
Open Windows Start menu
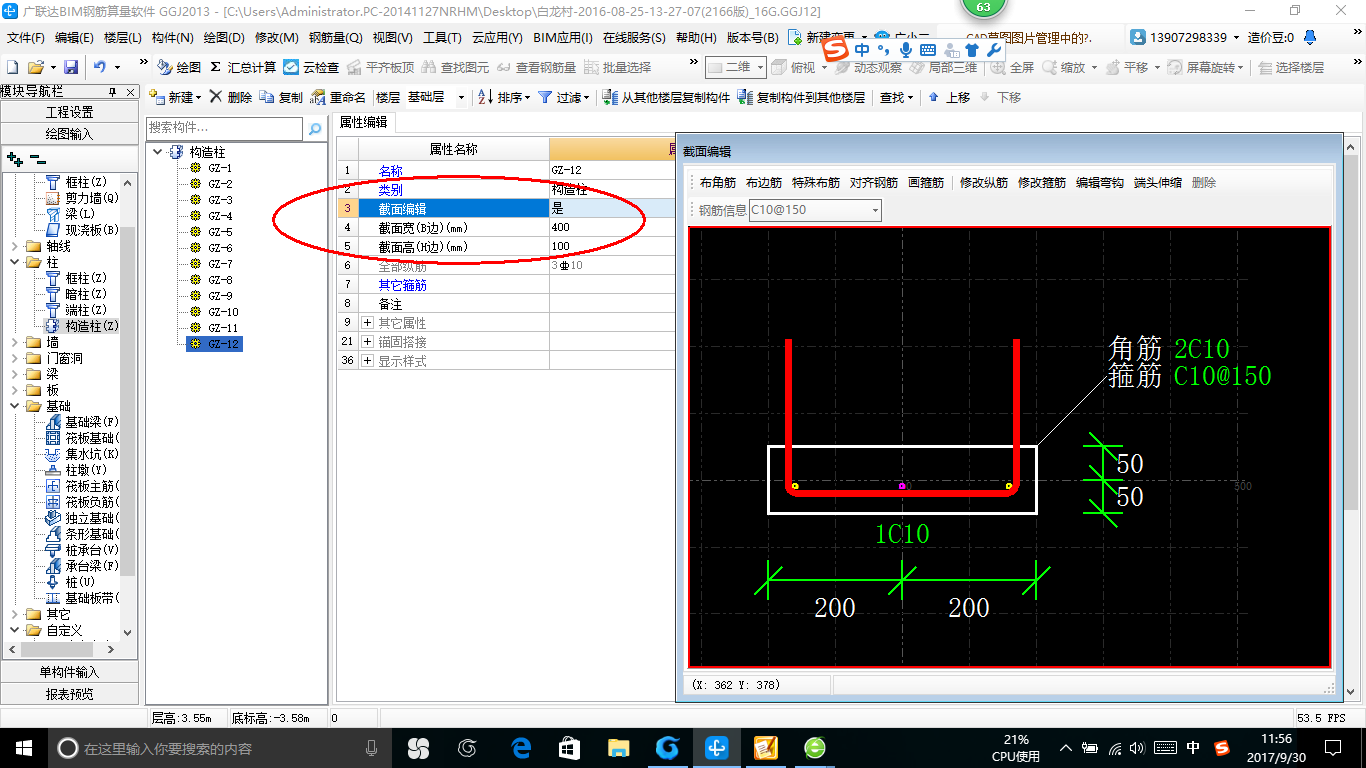[x=24, y=747]
